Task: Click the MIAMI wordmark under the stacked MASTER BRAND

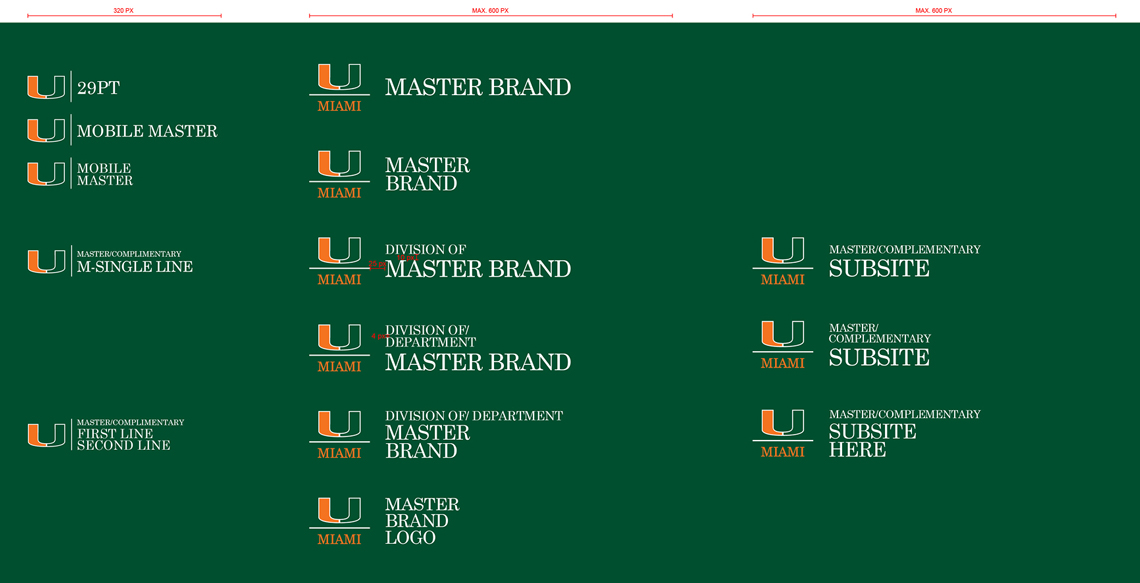Action: coord(339,192)
